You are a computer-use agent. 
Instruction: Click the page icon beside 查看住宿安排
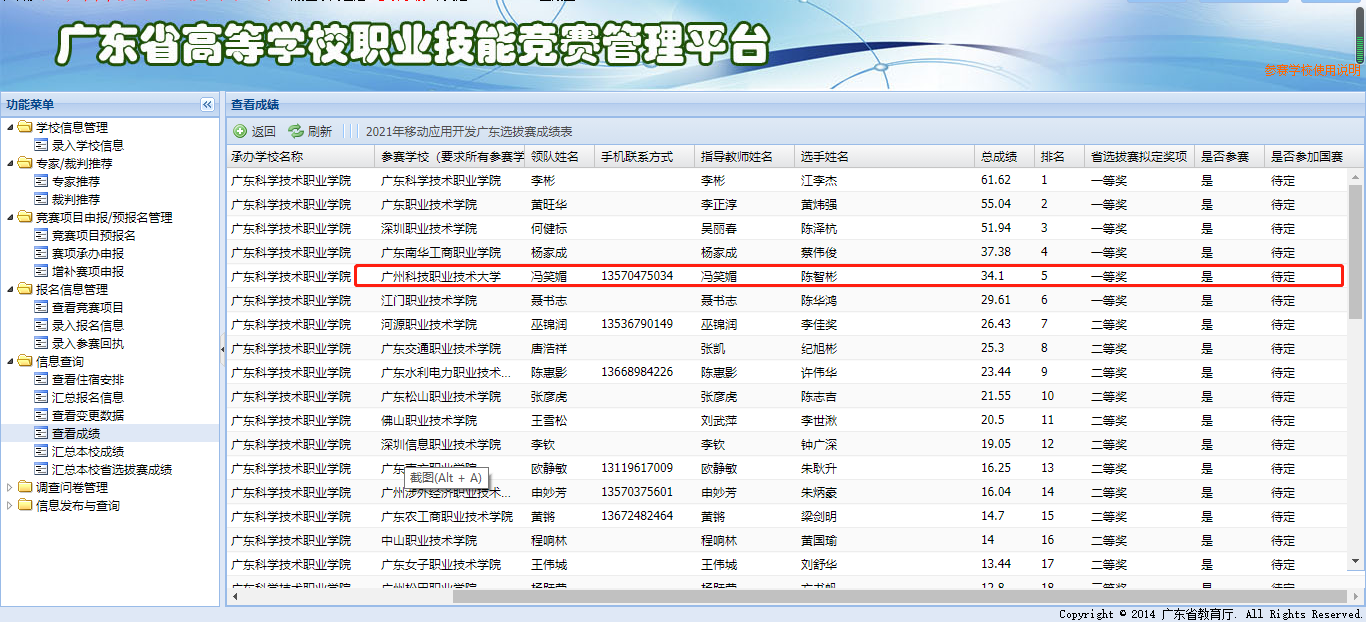[x=41, y=379]
